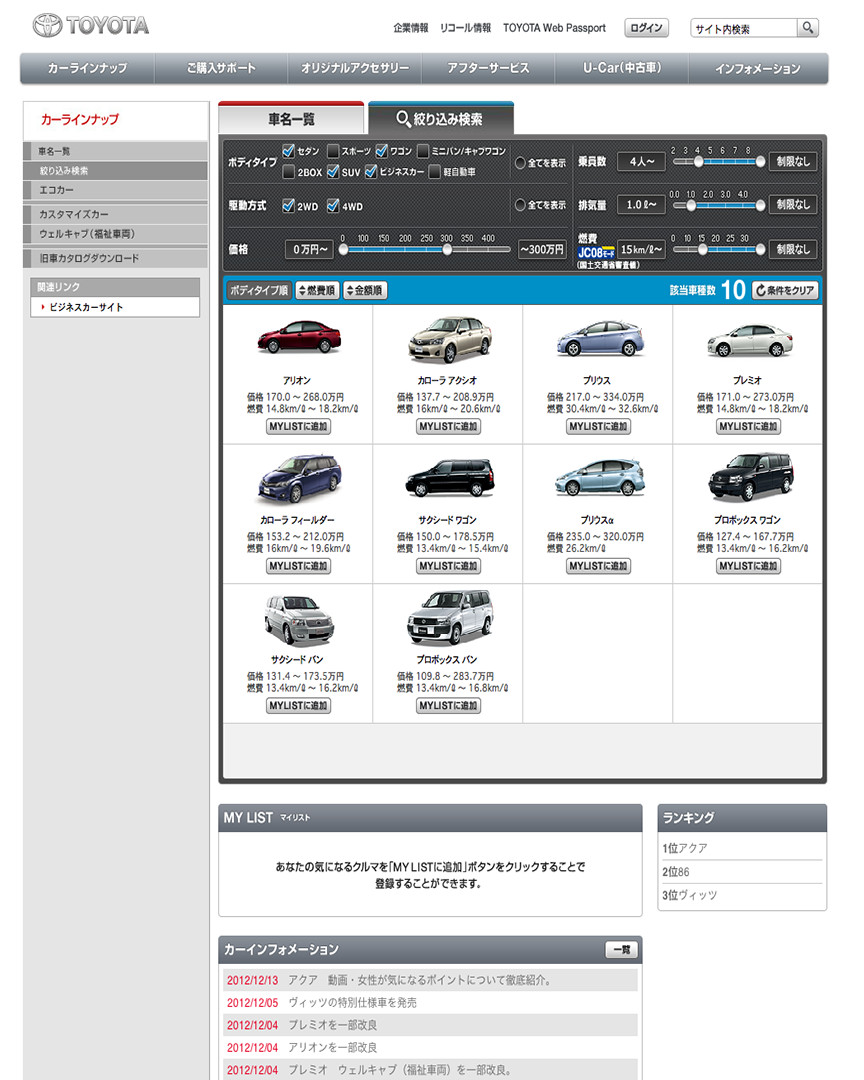This screenshot has width=864, height=1080.
Task: Open the プロボックス バン car image
Action: tap(449, 617)
